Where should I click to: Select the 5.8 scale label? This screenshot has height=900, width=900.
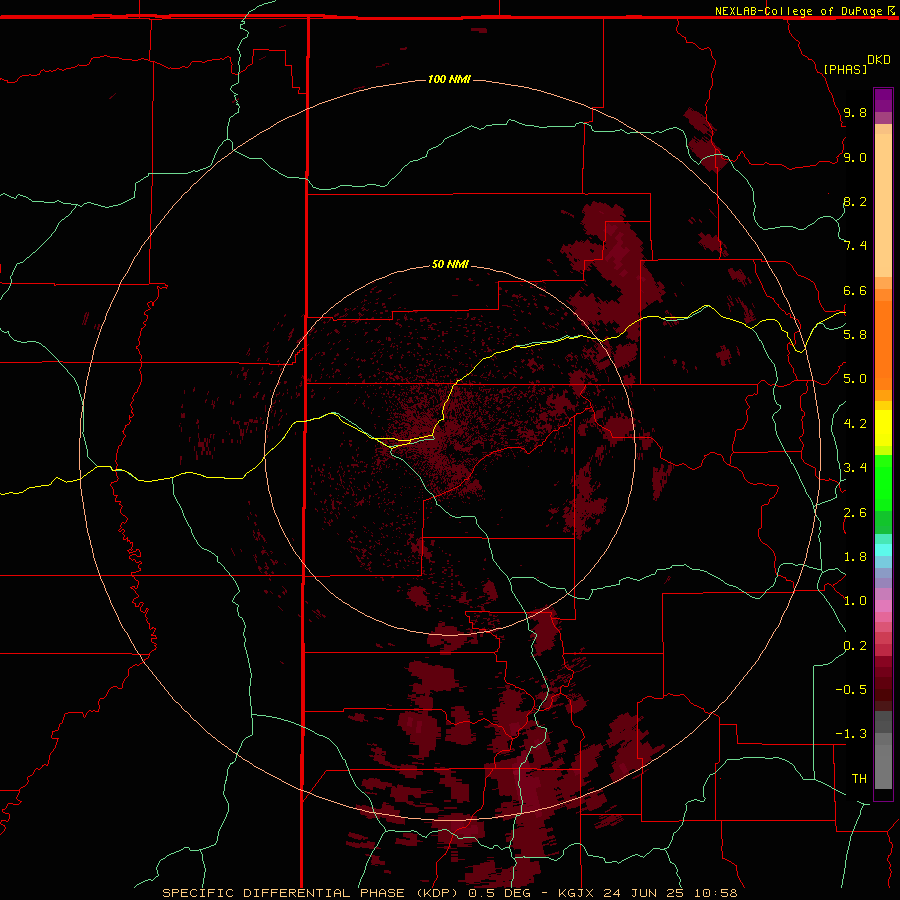click(855, 334)
